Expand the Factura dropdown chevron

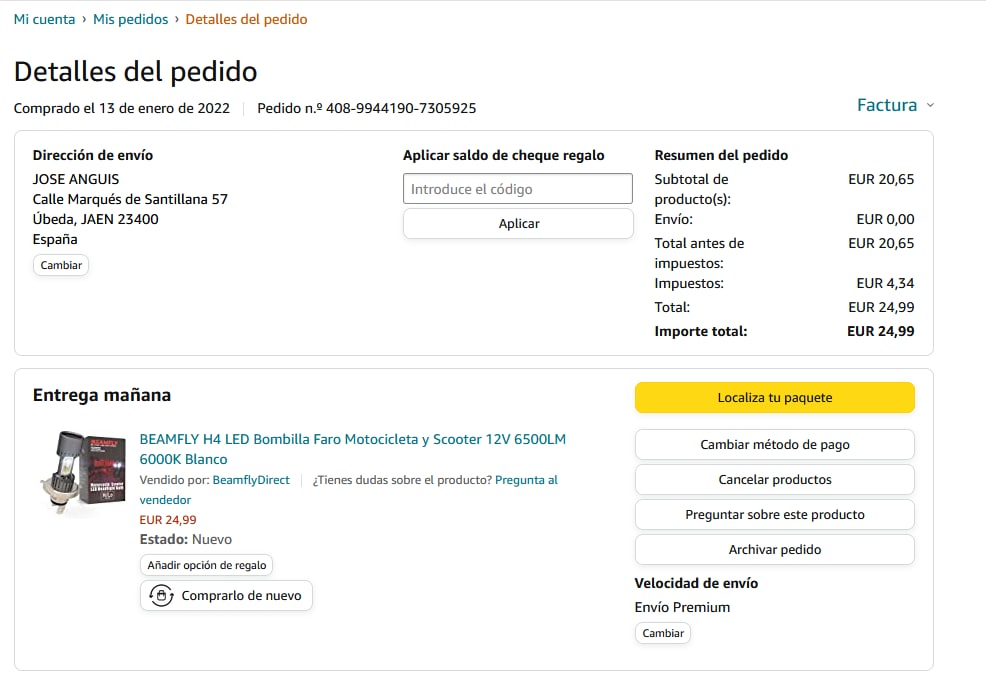coord(930,106)
